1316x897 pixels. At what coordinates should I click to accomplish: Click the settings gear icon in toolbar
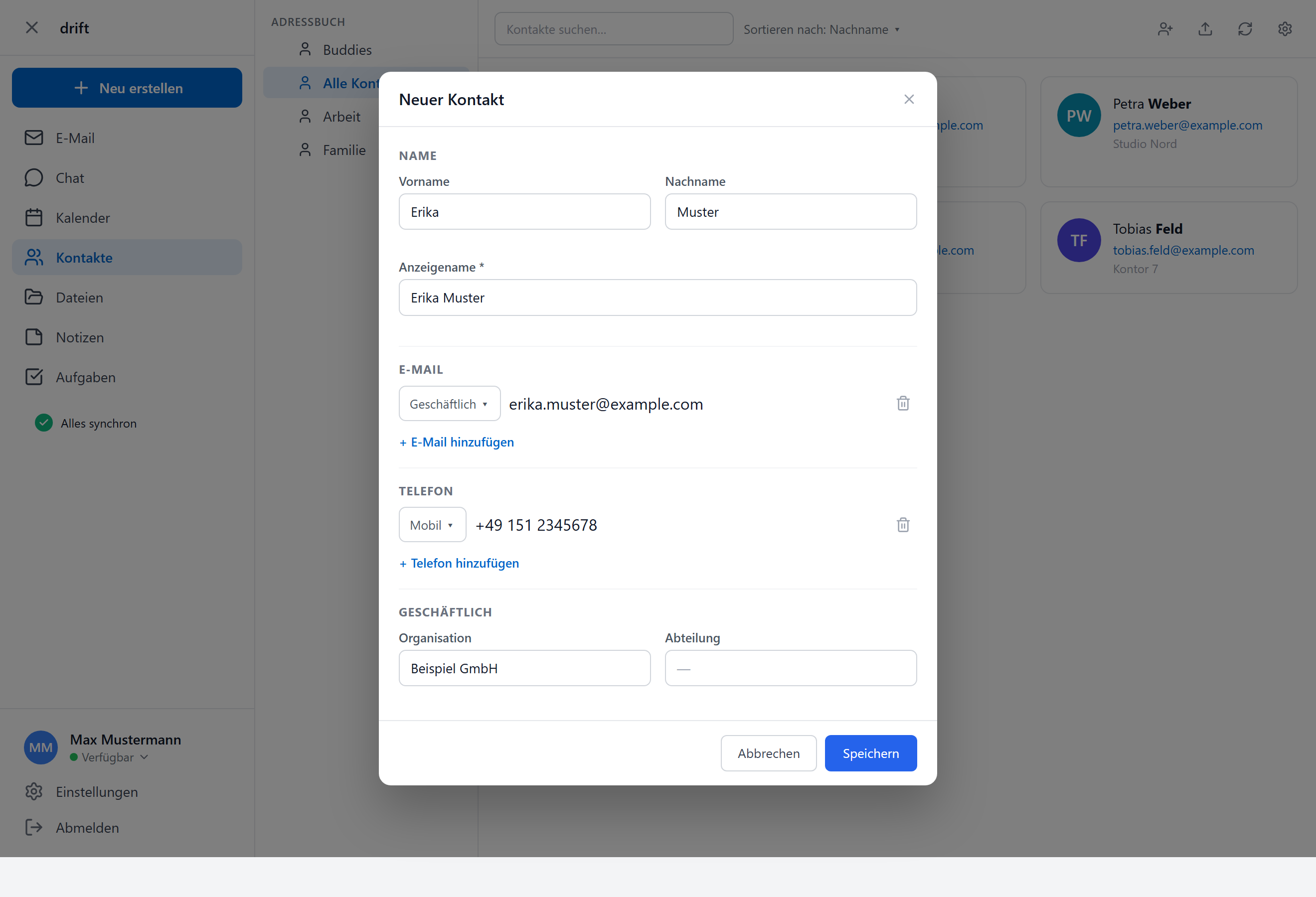1285,29
